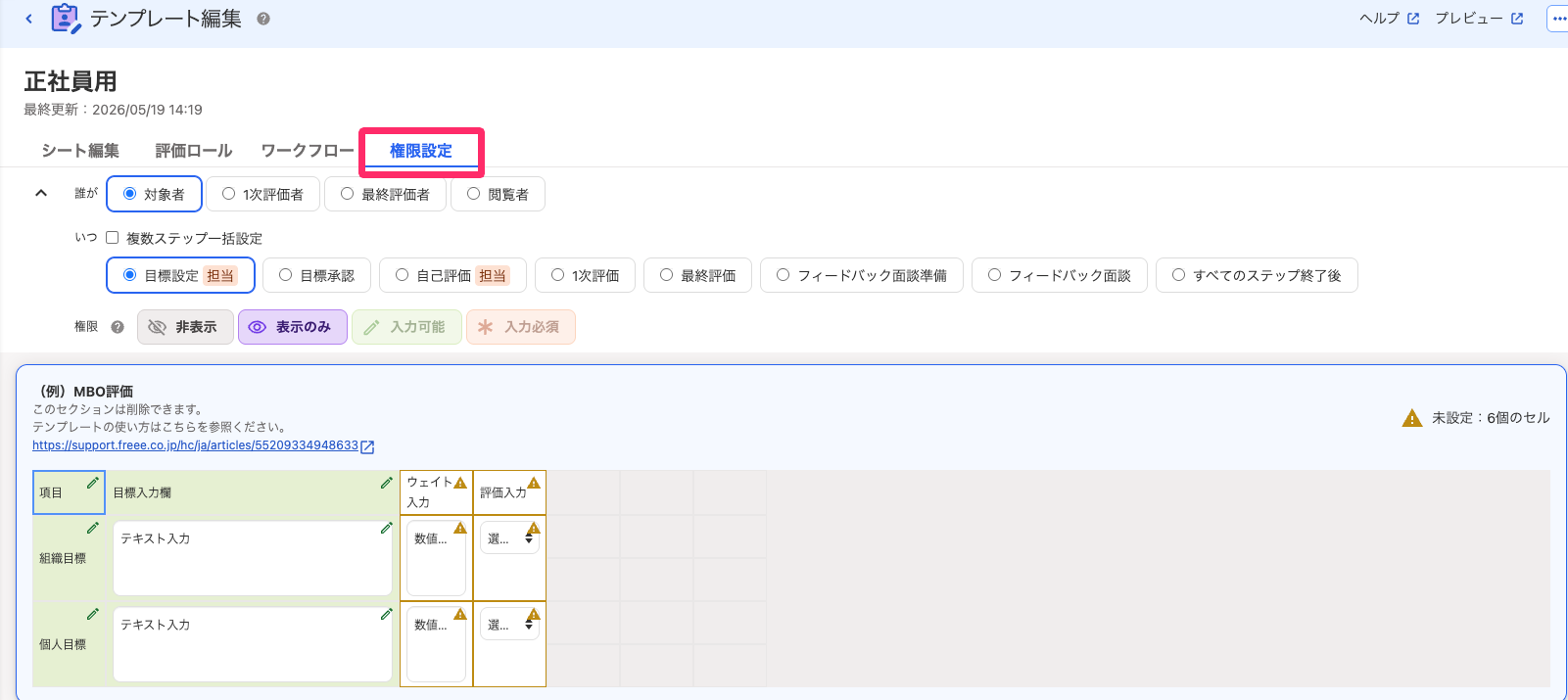
Task: Select the フィードバック面談準備 step radio
Action: click(862, 275)
